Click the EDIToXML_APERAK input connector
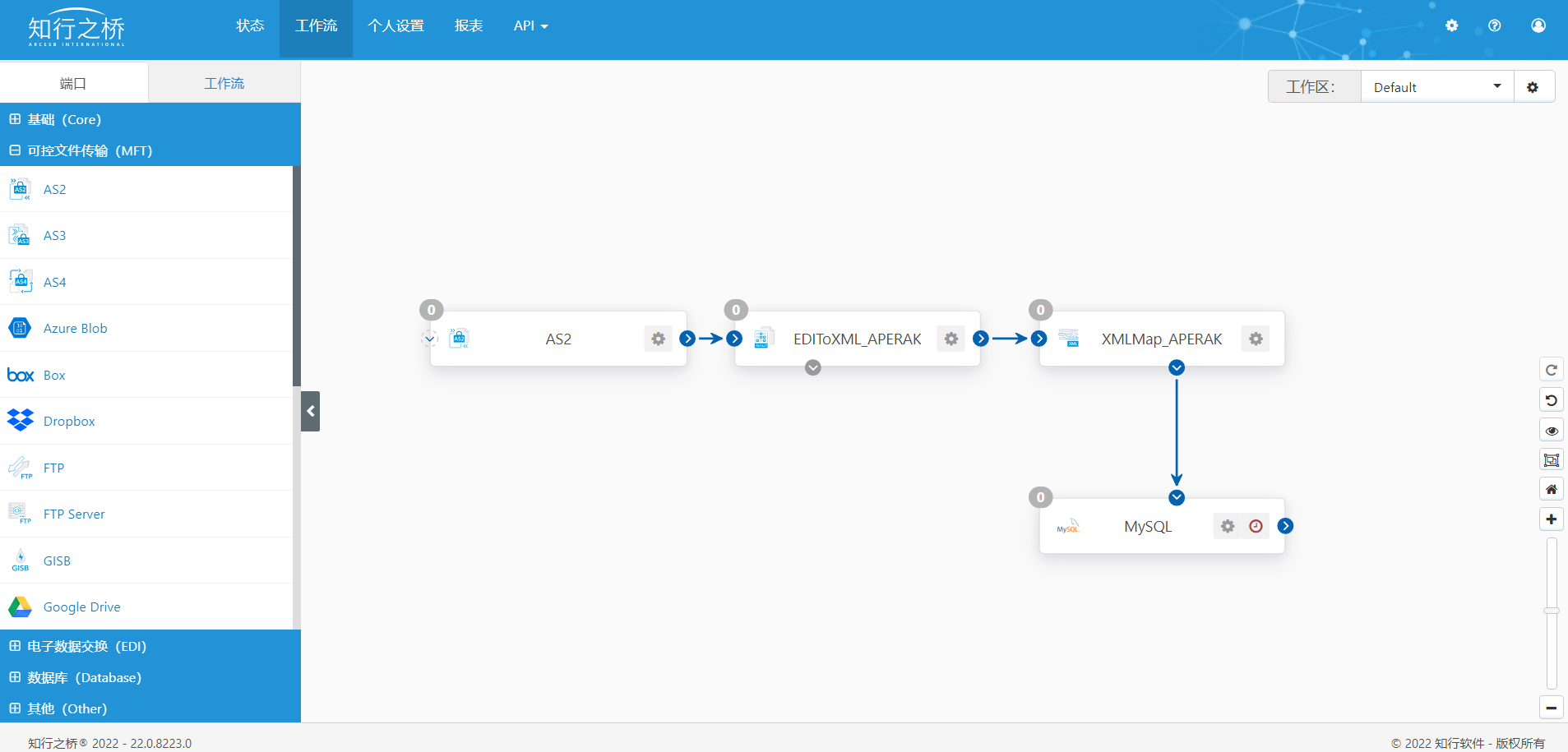 point(734,339)
